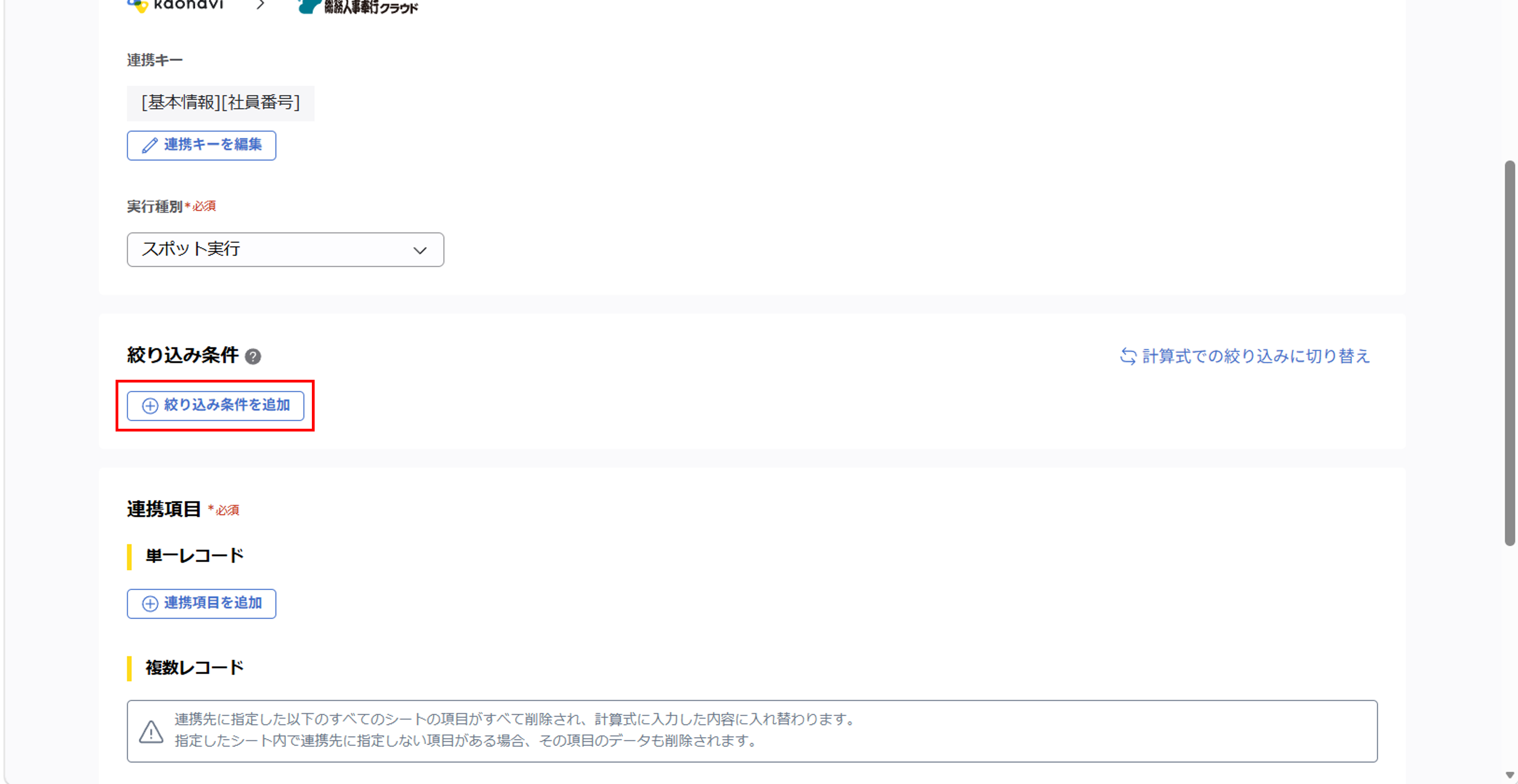Click the arrow between kaonavi and 奉行クラウド logos
The width and height of the screenshot is (1518, 784).
(260, 5)
